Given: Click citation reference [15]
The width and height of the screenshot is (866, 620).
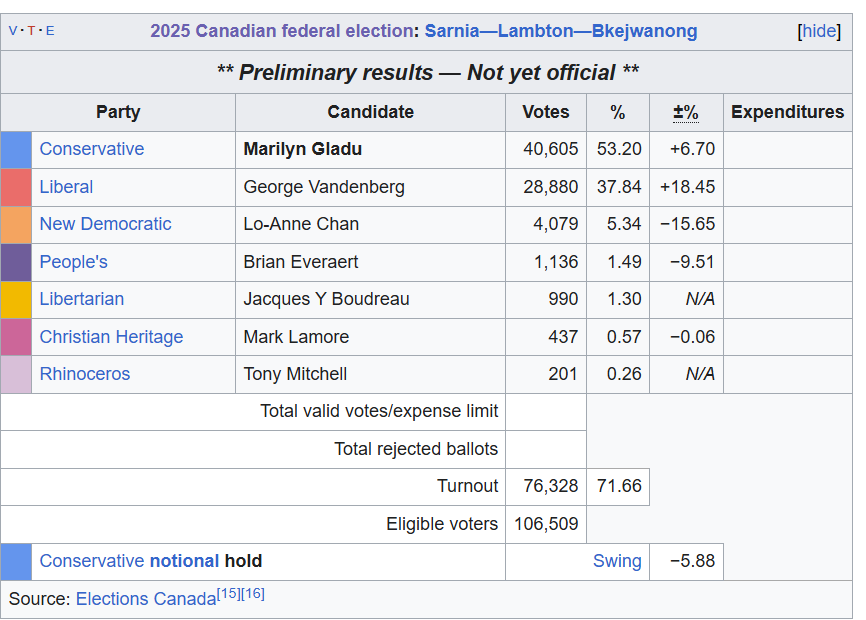Looking at the screenshot, I should [x=229, y=594].
